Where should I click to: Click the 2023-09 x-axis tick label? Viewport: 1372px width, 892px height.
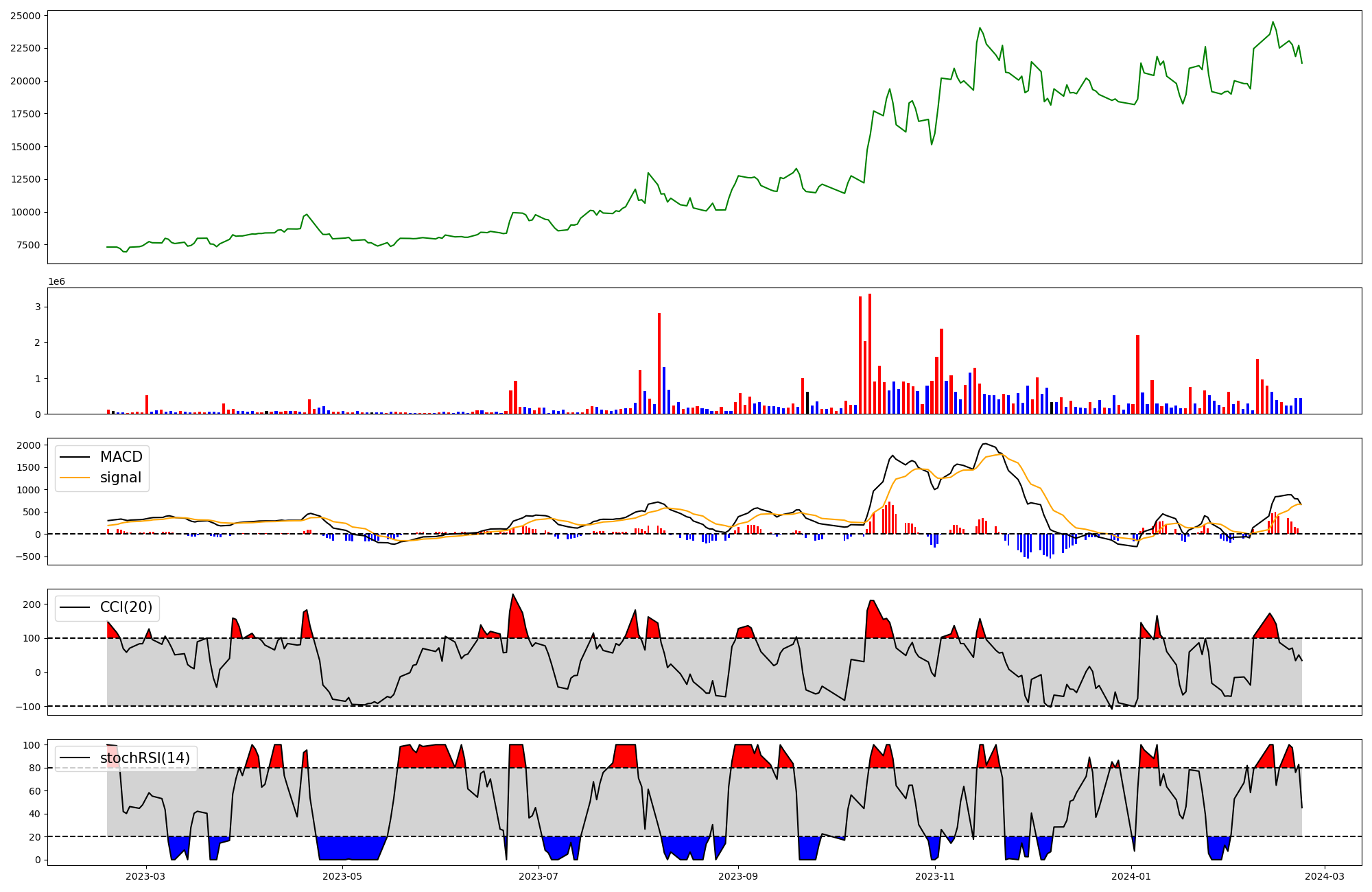point(738,876)
